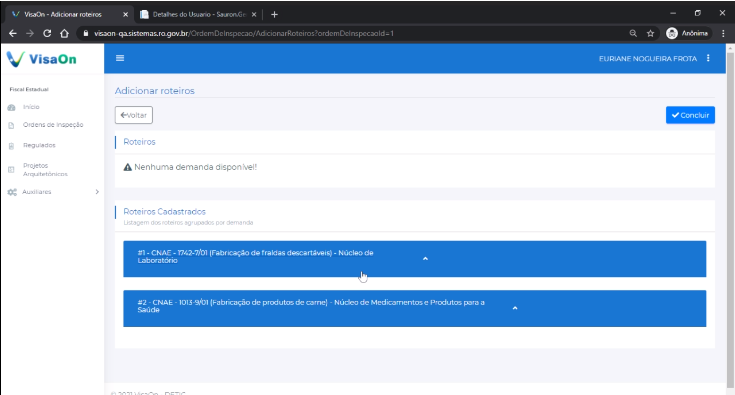Collapse demand #1 Fabricação de fraldas descartáveis chevron

pos(425,259)
